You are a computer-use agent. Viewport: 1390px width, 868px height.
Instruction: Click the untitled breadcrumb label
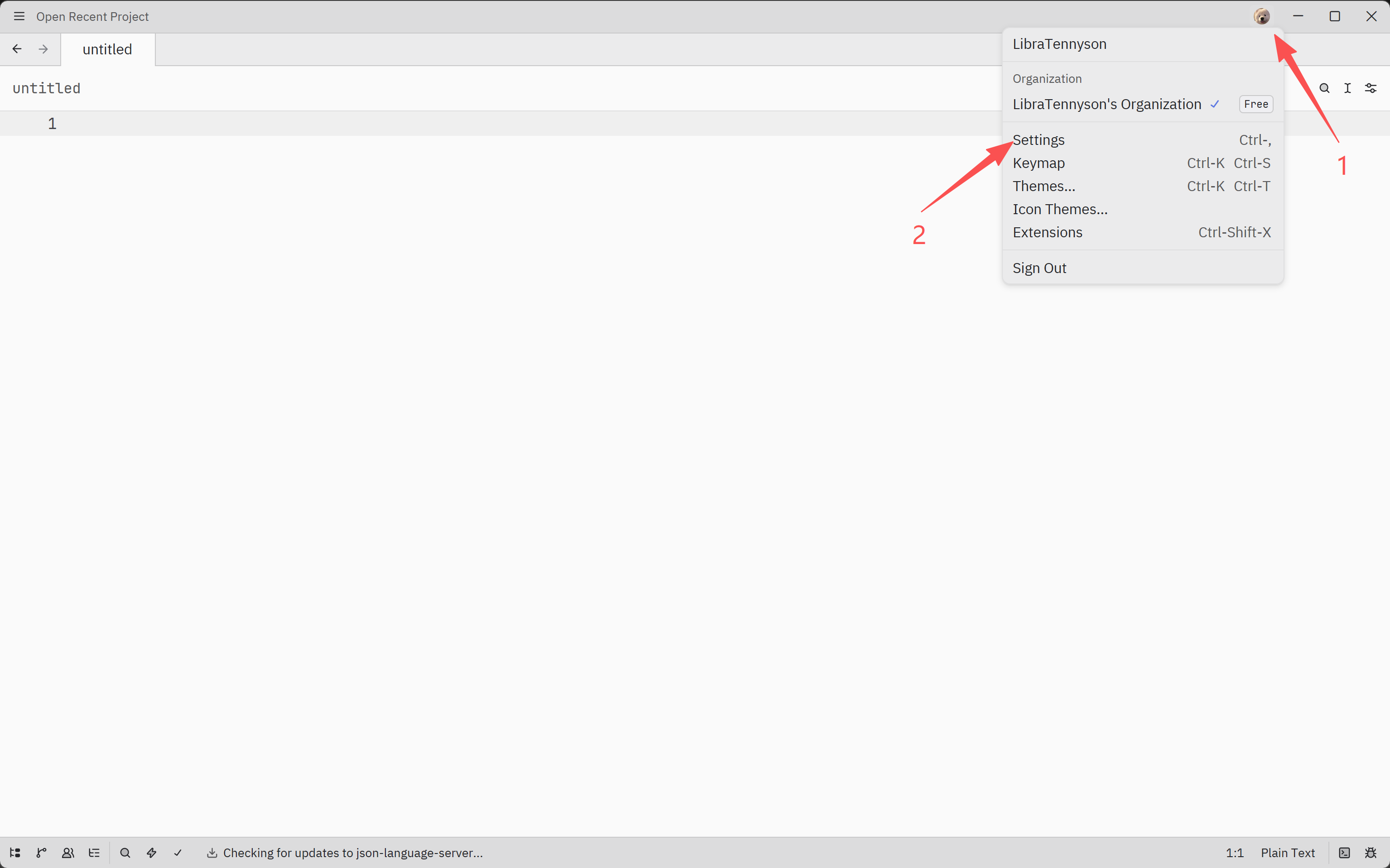pyautogui.click(x=47, y=88)
